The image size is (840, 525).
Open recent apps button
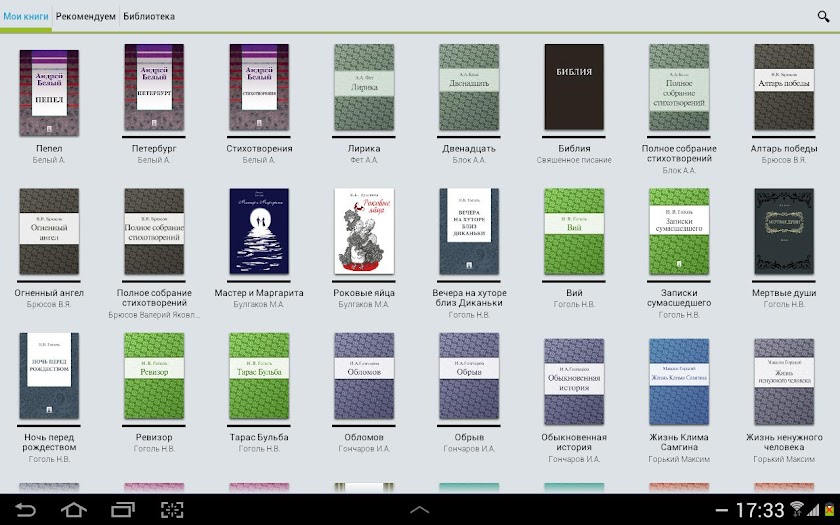(123, 509)
